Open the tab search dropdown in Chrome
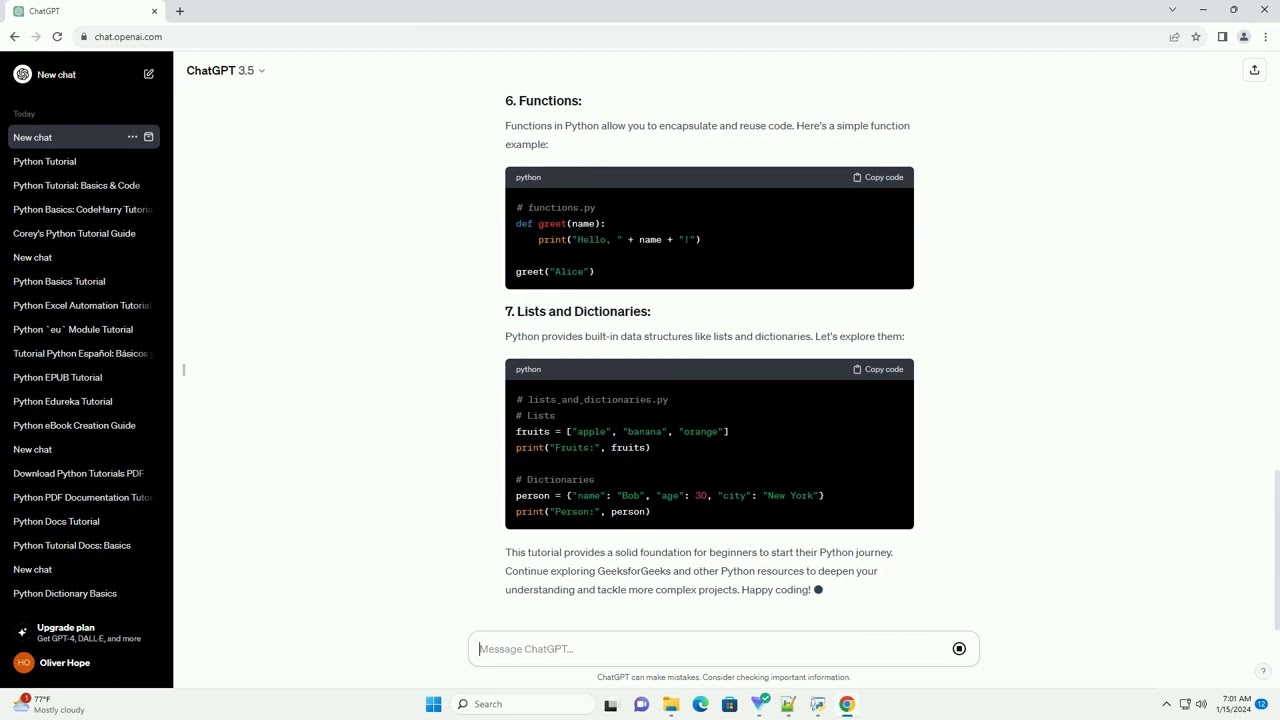 coord(1172,10)
